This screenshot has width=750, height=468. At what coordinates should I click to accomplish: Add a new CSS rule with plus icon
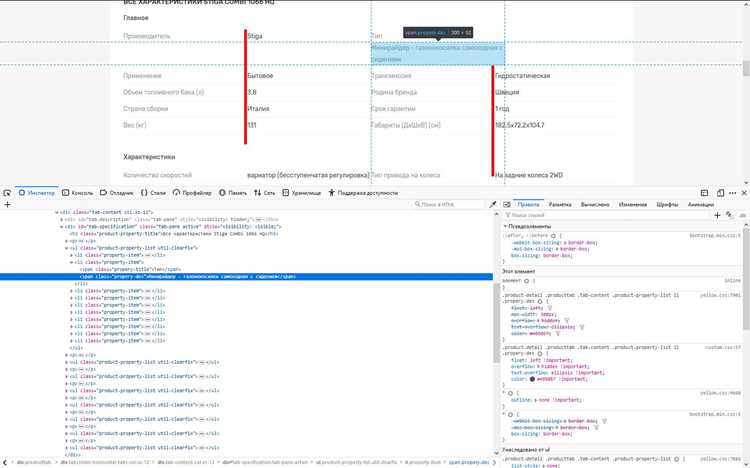717,215
